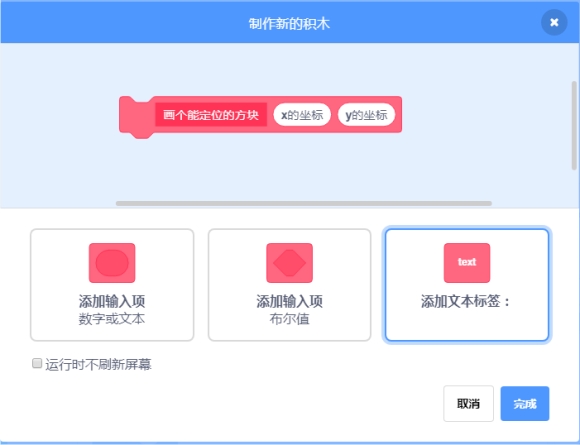Select the 画个能定位的方块 block label
Screen dimensions: 580x445
pyautogui.click(x=211, y=115)
